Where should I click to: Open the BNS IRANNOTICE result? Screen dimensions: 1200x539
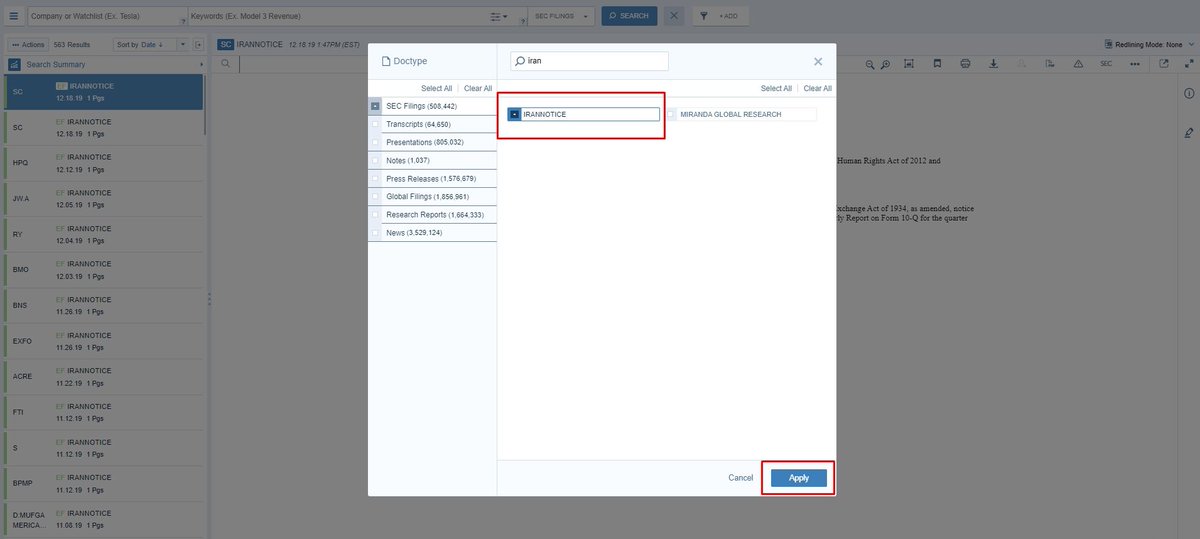click(x=104, y=306)
